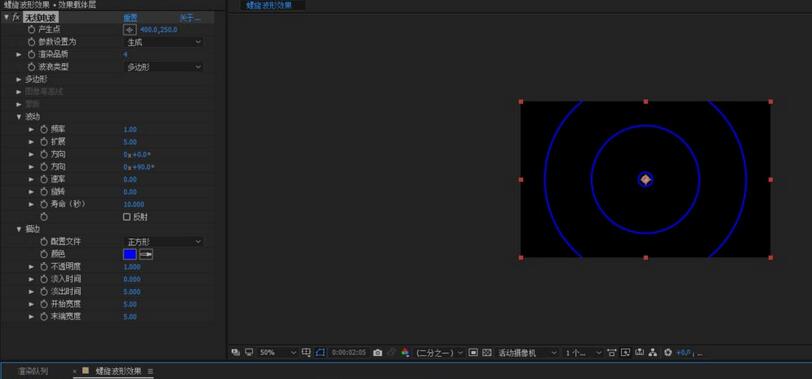The image size is (812, 379).
Task: Select the 螺旋波形效果 viewer tab at top
Action: coord(269,6)
